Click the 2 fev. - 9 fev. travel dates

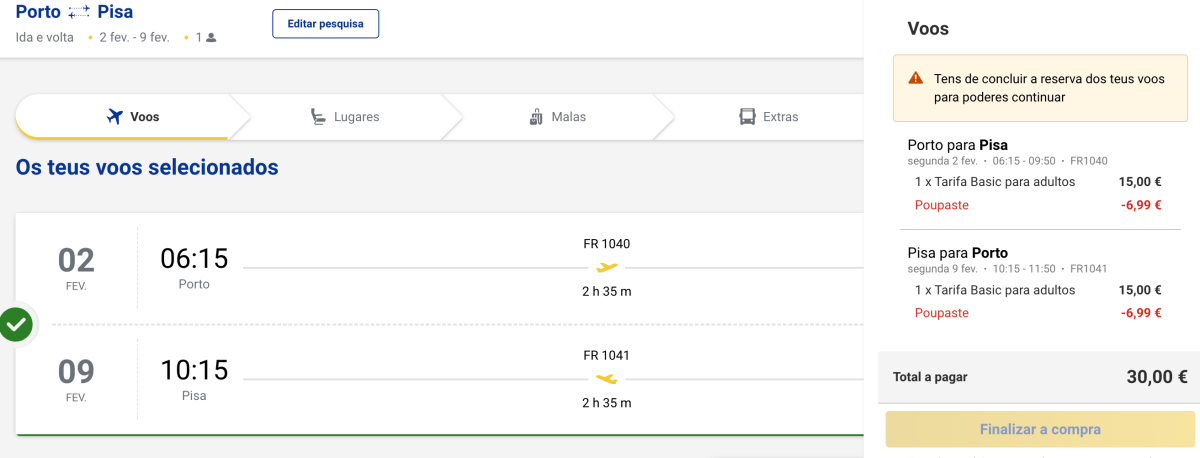tap(134, 38)
